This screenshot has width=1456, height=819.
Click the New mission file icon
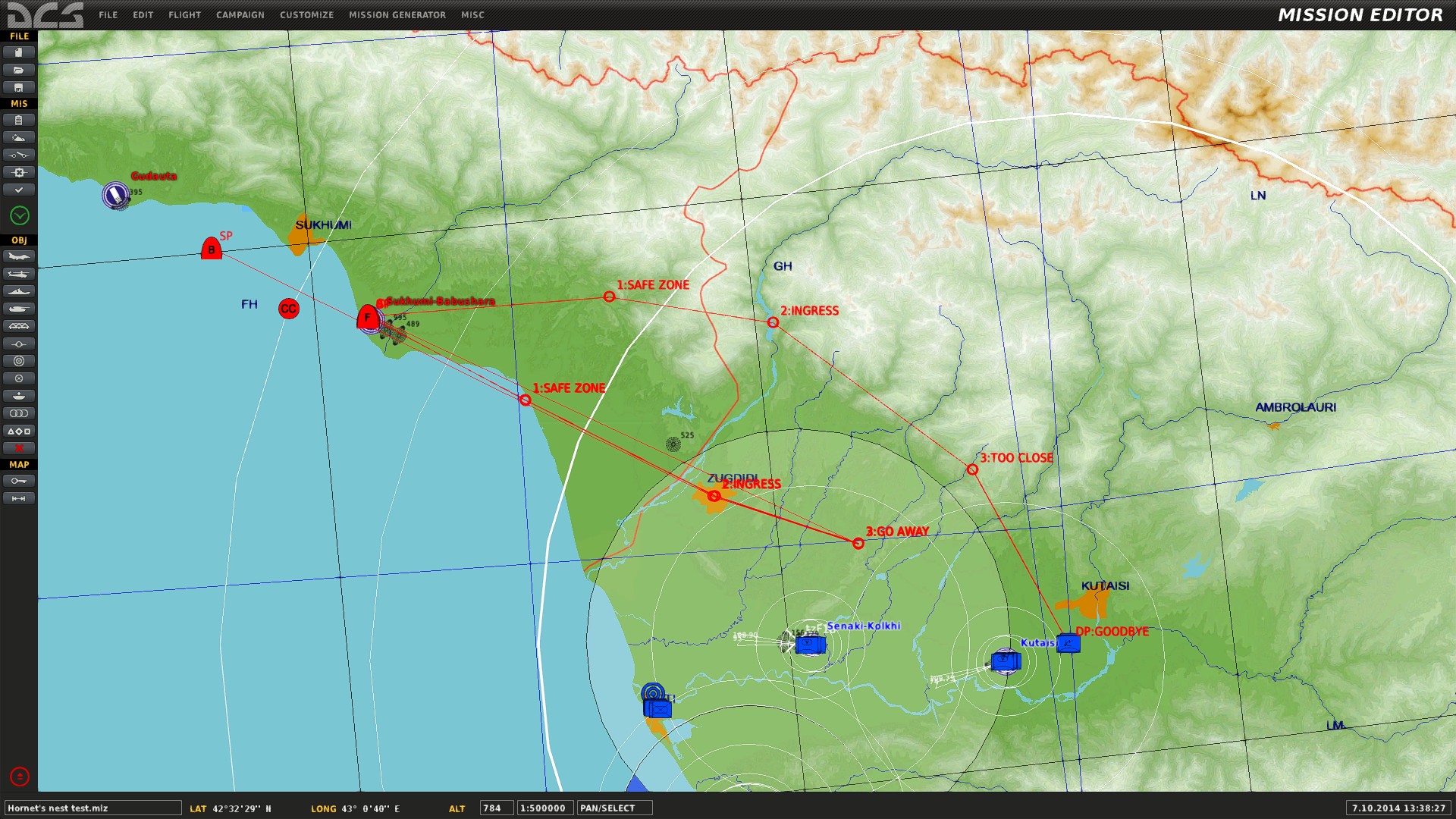tap(19, 52)
